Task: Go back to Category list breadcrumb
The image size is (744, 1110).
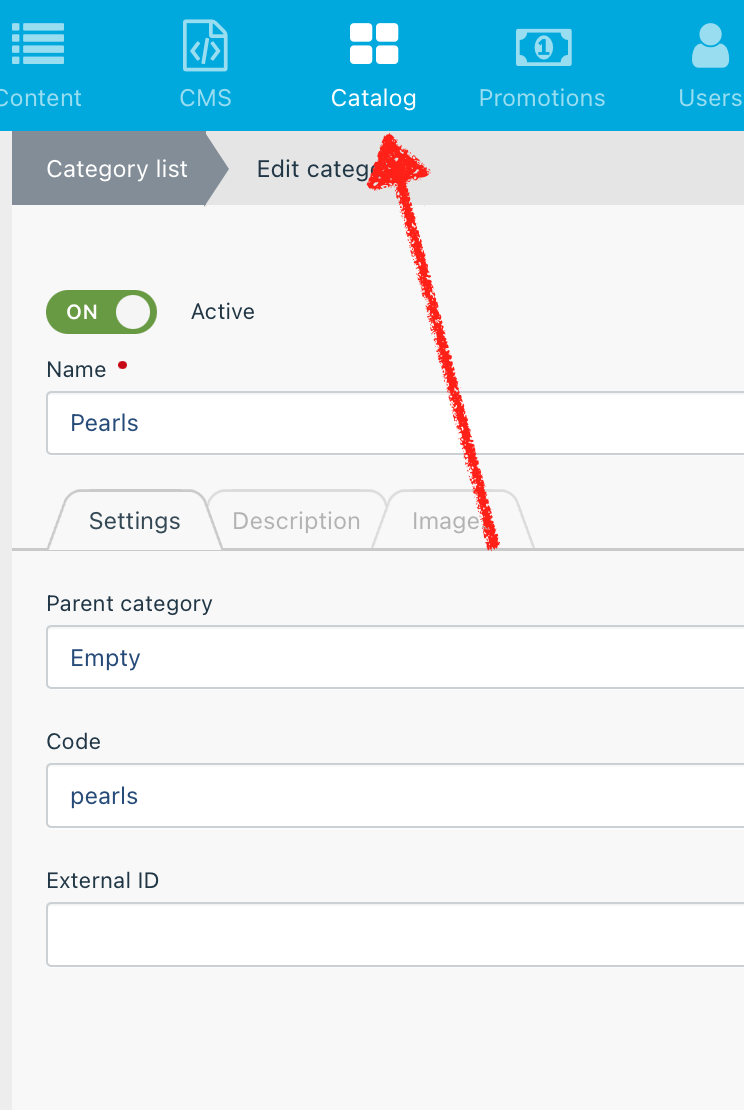Action: 117,168
